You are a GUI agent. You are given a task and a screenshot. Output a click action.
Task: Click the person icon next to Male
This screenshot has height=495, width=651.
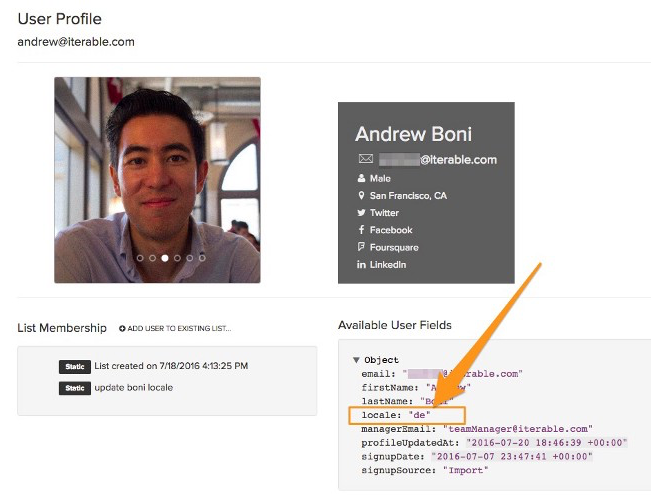tap(361, 179)
